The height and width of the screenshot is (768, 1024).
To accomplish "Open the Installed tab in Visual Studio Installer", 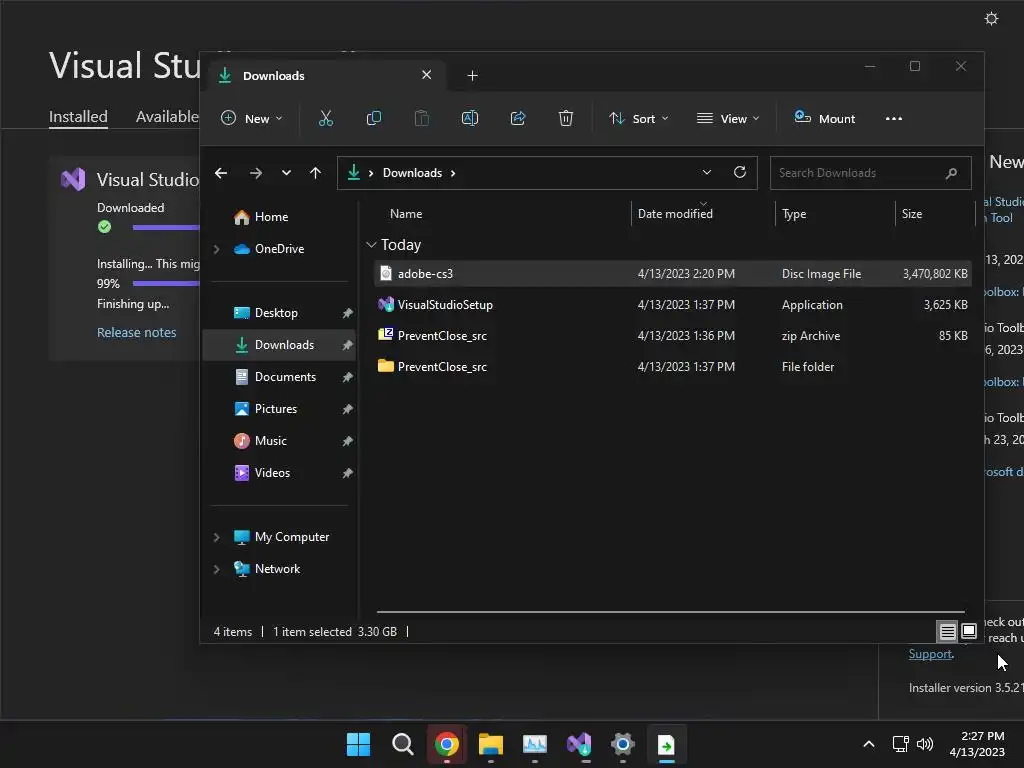I will (x=78, y=117).
